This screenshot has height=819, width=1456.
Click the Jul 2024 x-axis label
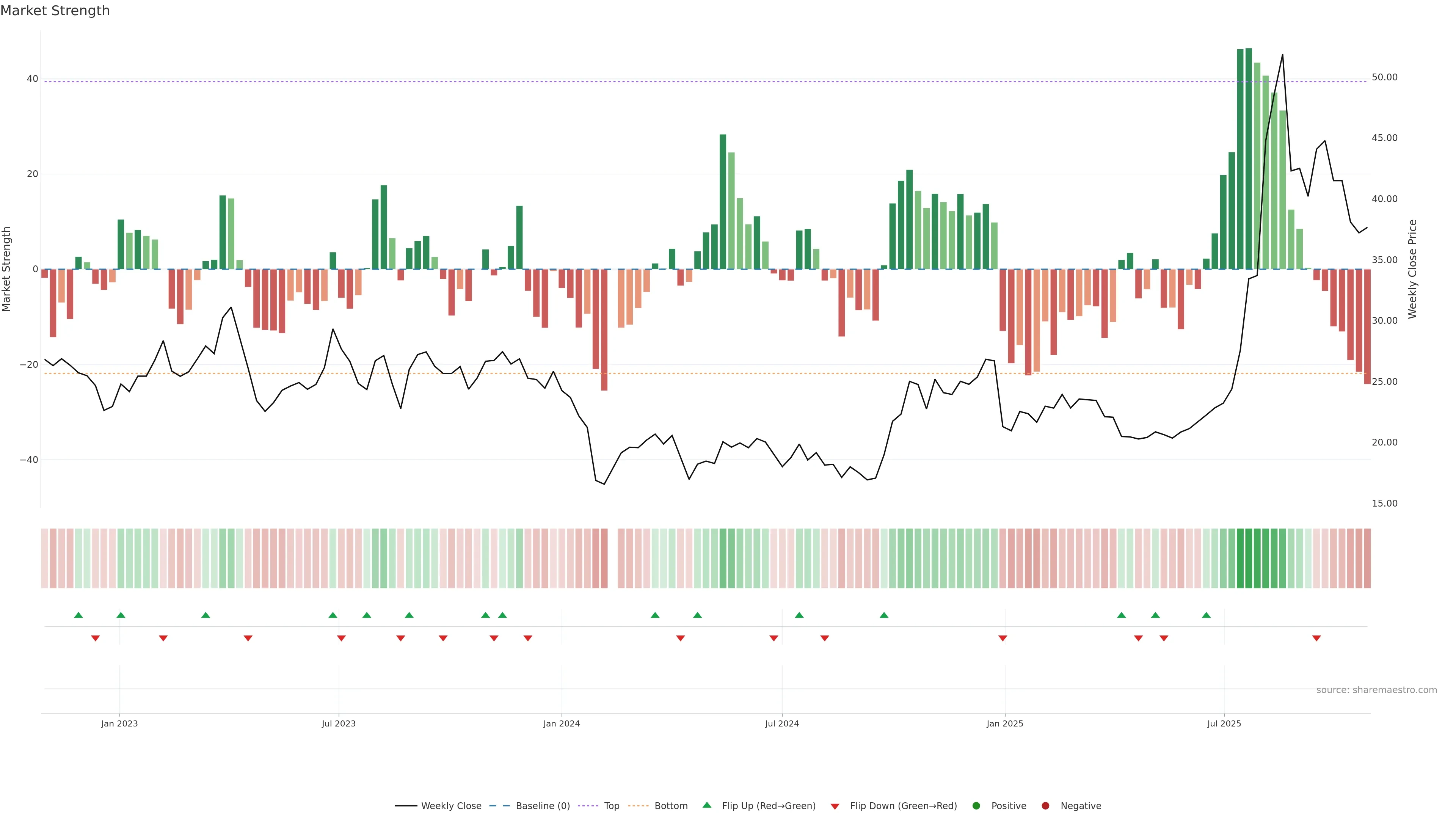click(x=782, y=723)
